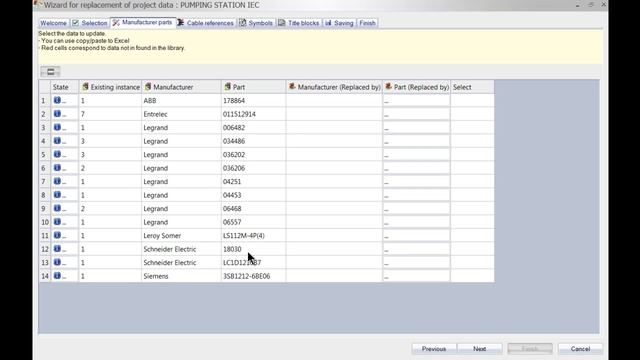Select part number 036206
Viewport: 640px width, 360px height.
253,168
